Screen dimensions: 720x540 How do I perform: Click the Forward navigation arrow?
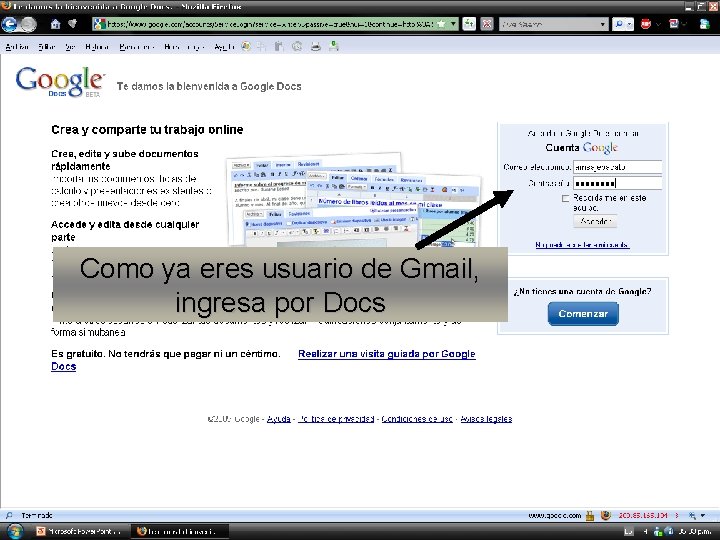pyautogui.click(x=28, y=24)
